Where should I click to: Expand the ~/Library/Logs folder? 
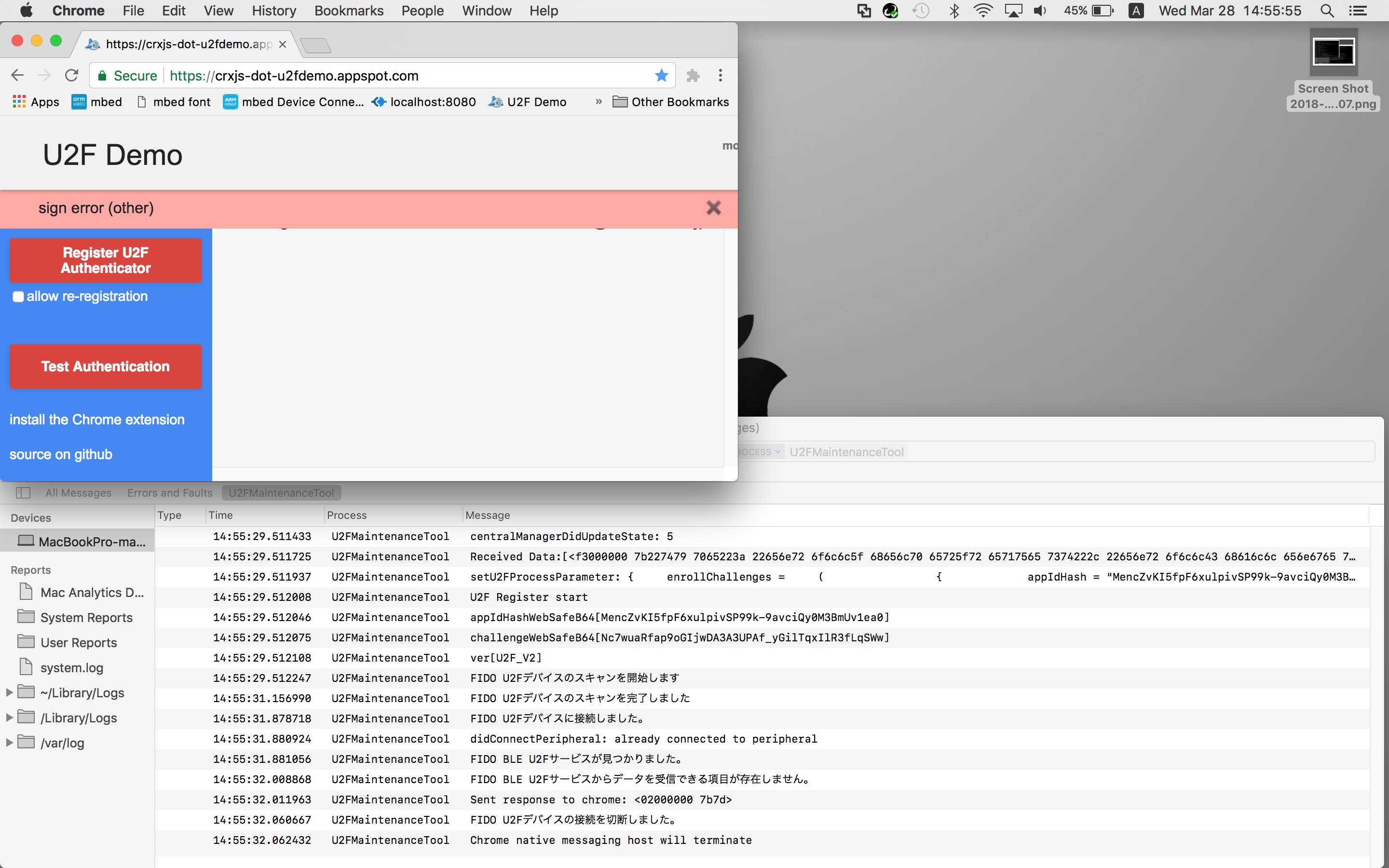tap(8, 692)
